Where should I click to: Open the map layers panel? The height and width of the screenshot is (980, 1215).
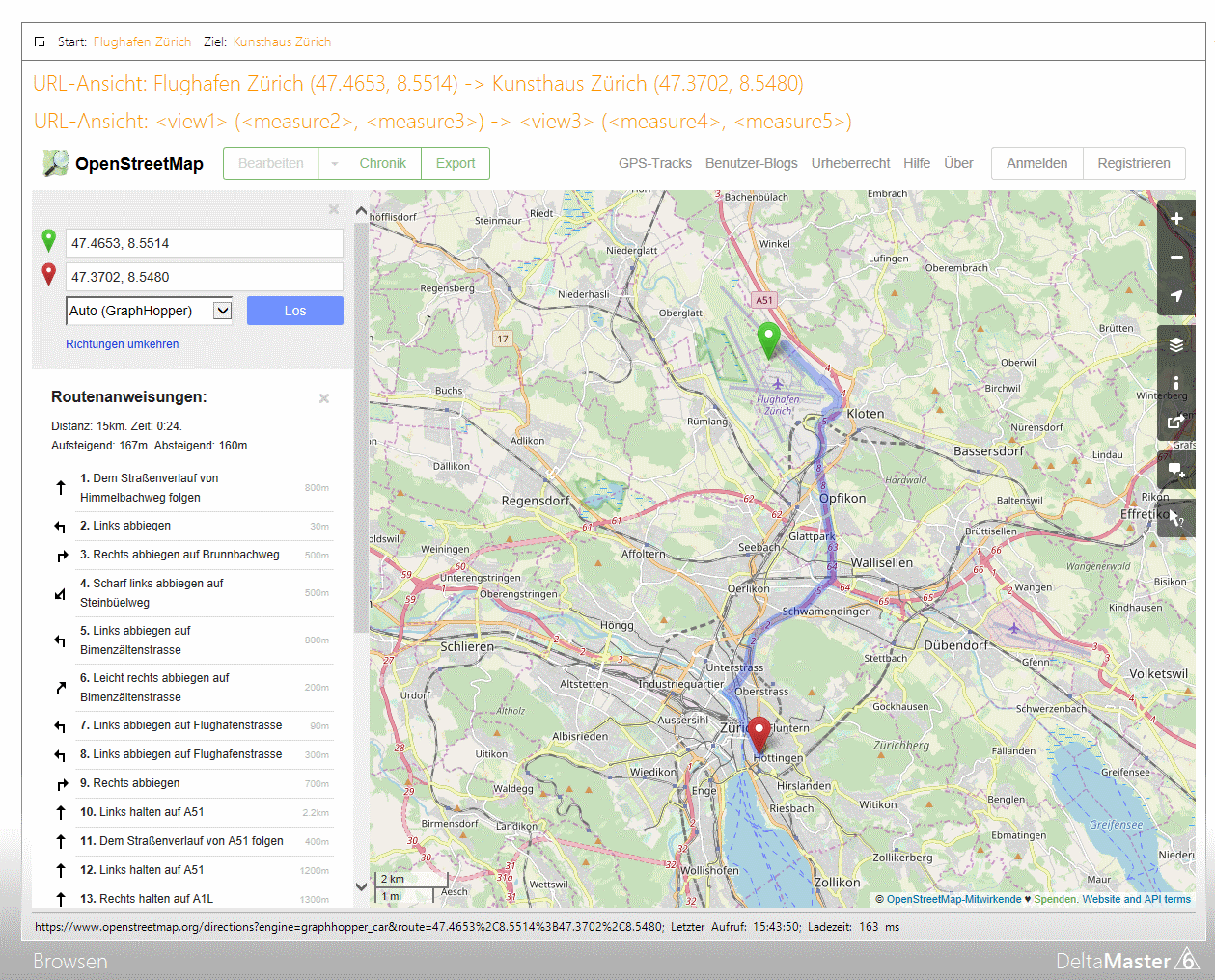(x=1176, y=344)
